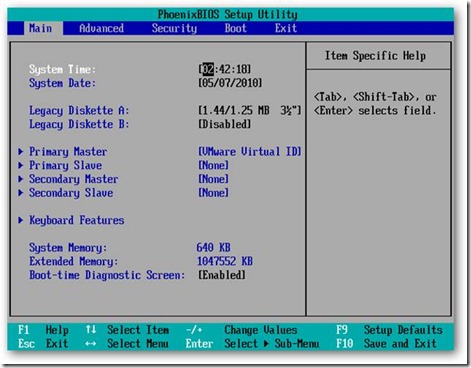Screen dimensions: 471x368
Task: Expand arrow next to Keyboard Features
Action: click(x=21, y=220)
